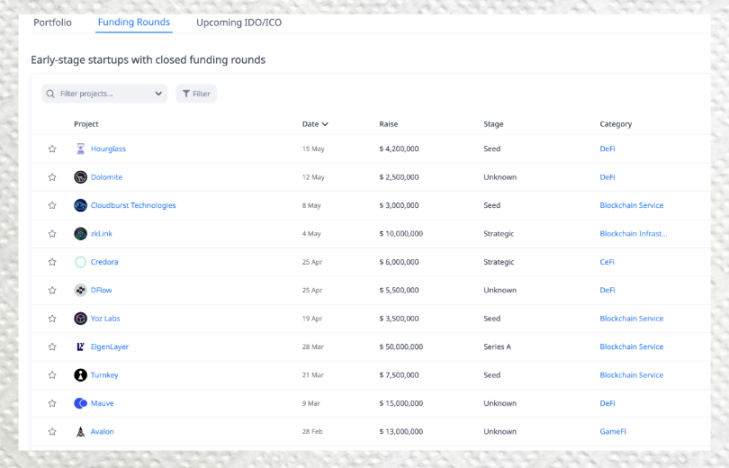Click Blockchain Service in Yoz Labs row

631,319
